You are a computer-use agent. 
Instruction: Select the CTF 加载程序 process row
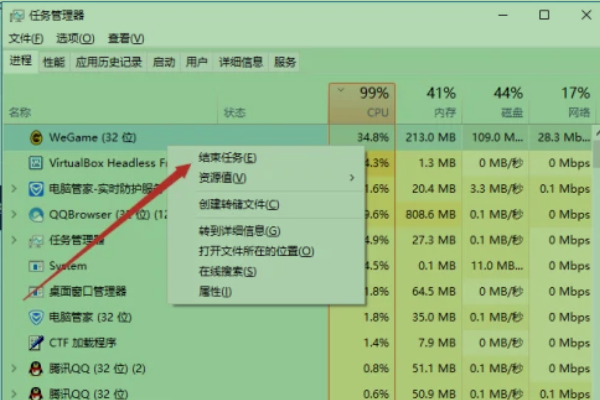298,343
